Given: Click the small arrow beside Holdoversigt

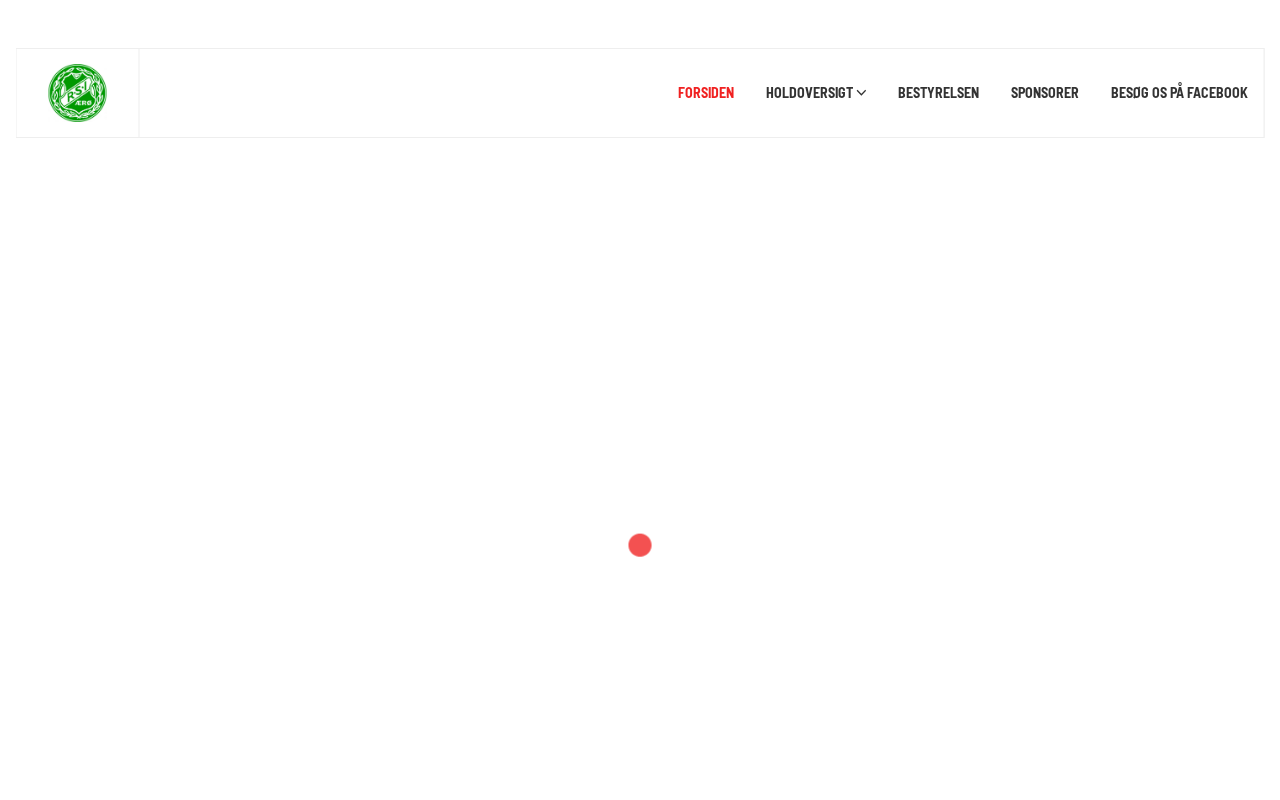Looking at the screenshot, I should click(861, 93).
